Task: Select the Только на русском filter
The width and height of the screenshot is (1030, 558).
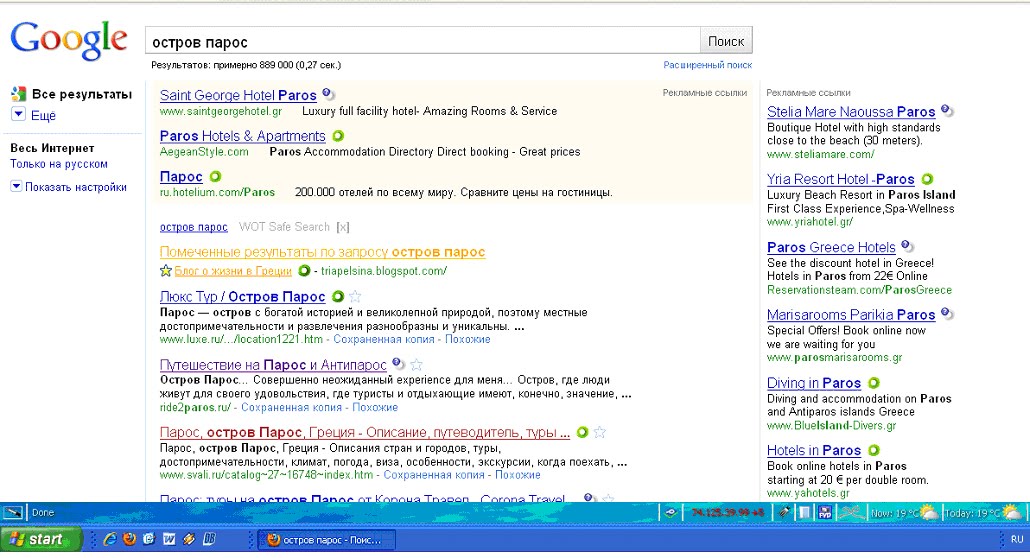Action: click(58, 164)
